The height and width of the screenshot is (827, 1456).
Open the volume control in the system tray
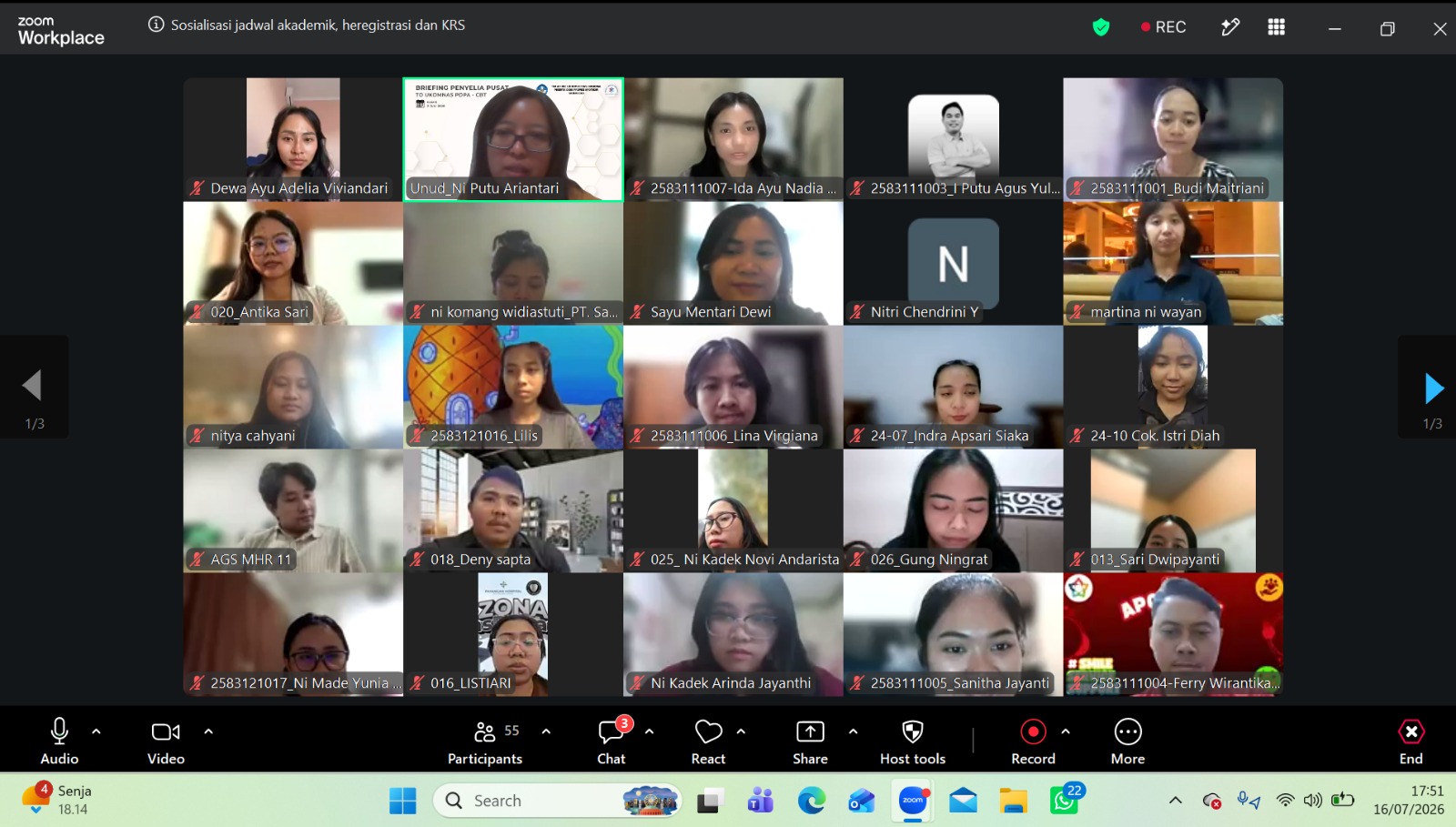pos(1312,801)
